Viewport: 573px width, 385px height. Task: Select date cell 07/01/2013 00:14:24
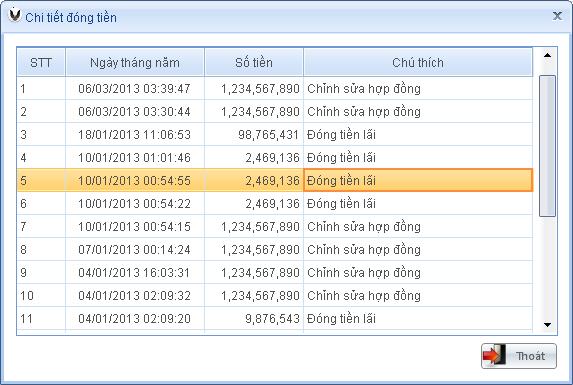(x=134, y=249)
